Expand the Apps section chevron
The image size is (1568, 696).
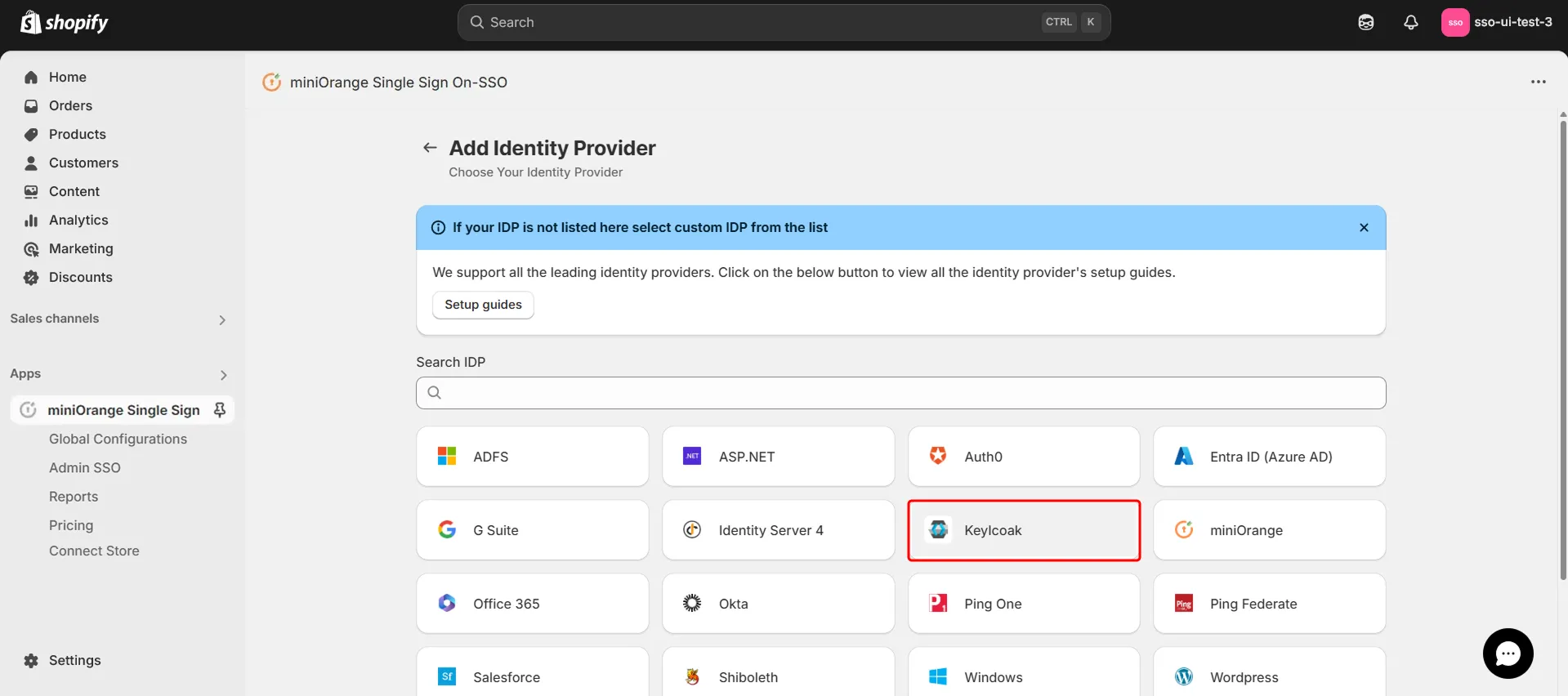(223, 375)
